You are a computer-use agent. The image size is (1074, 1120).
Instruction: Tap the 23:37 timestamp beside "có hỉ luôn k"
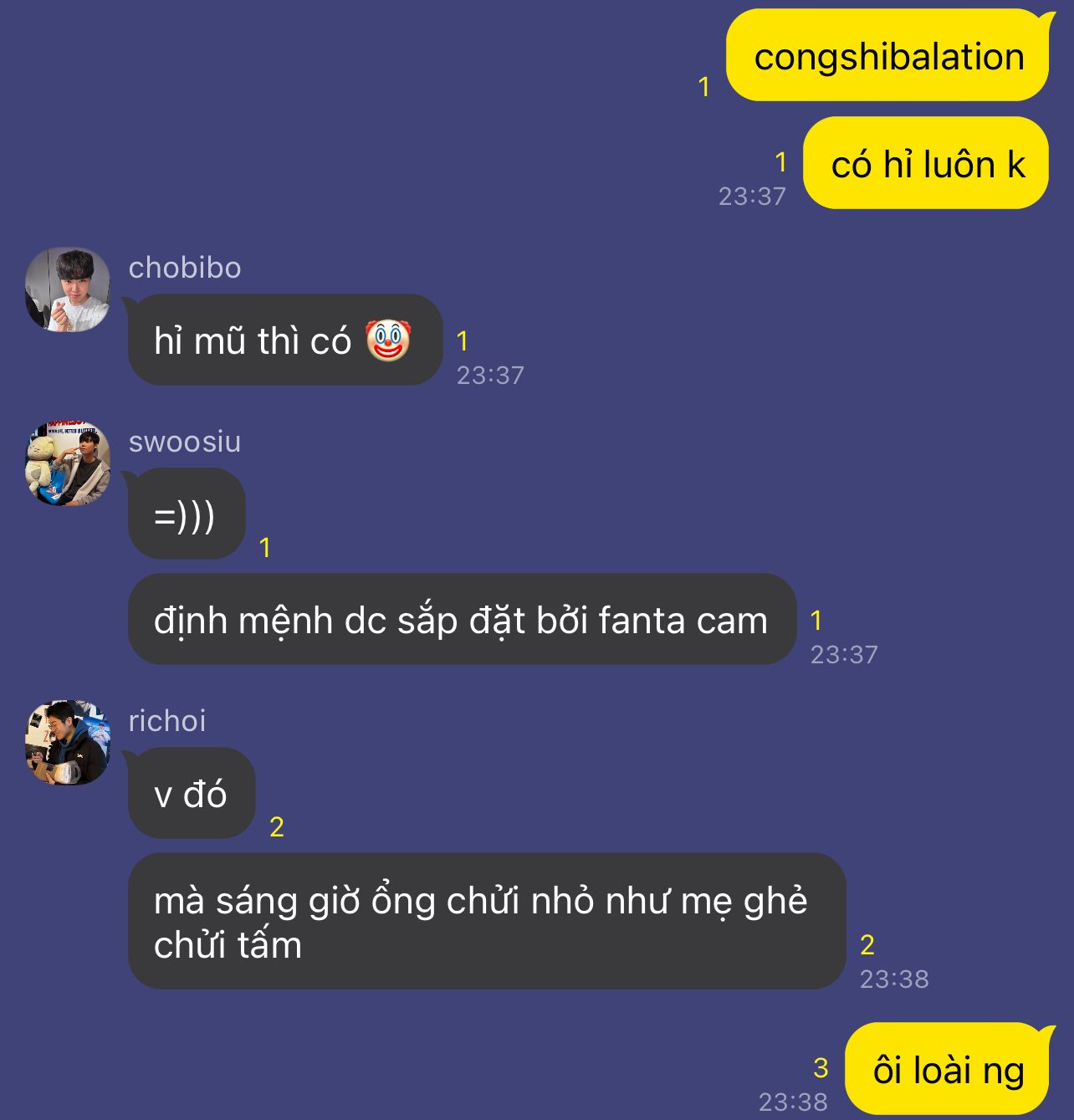tap(752, 196)
